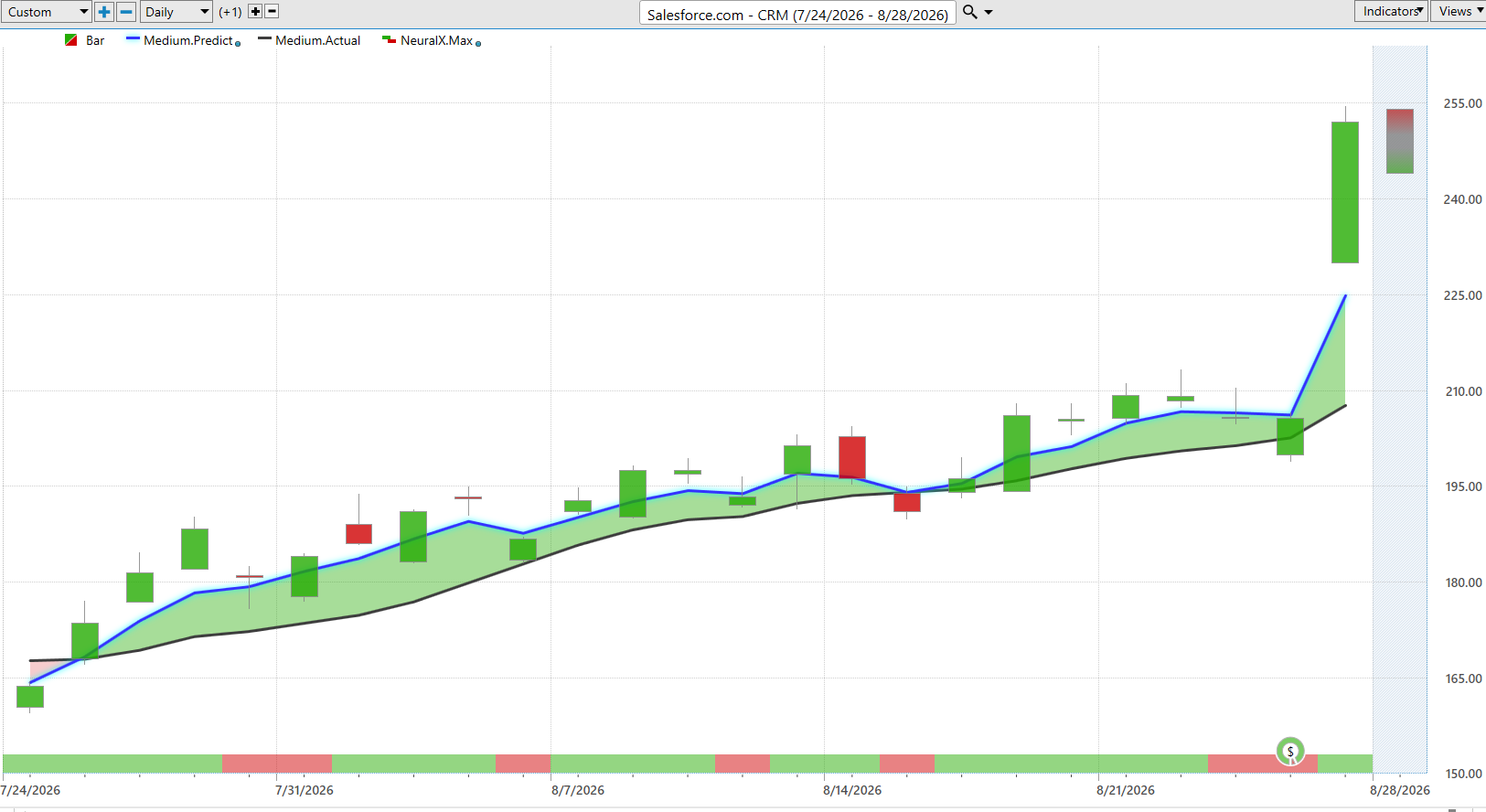Click the Medium.Predict blue line legend icon
This screenshot has width=1486, height=812.
(133, 39)
